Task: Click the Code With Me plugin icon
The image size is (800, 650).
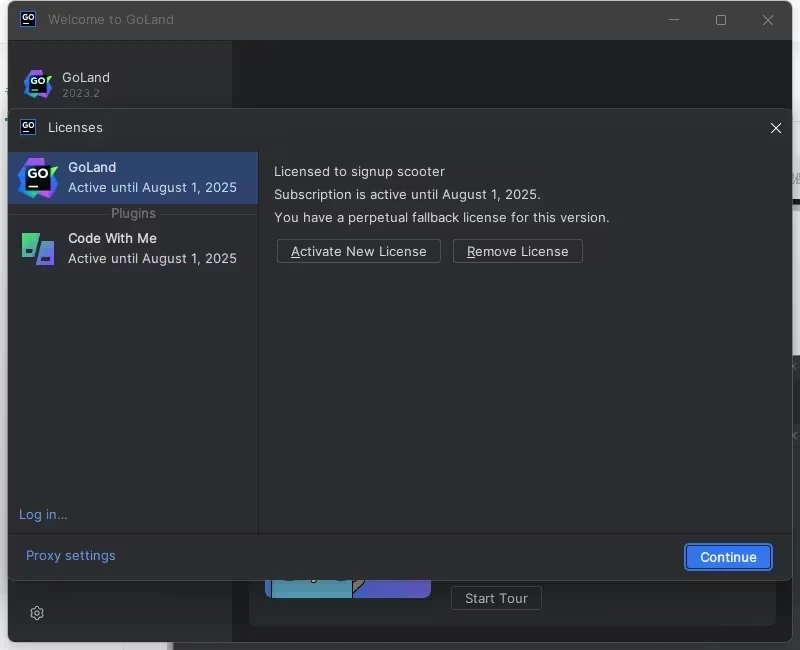Action: 38,248
